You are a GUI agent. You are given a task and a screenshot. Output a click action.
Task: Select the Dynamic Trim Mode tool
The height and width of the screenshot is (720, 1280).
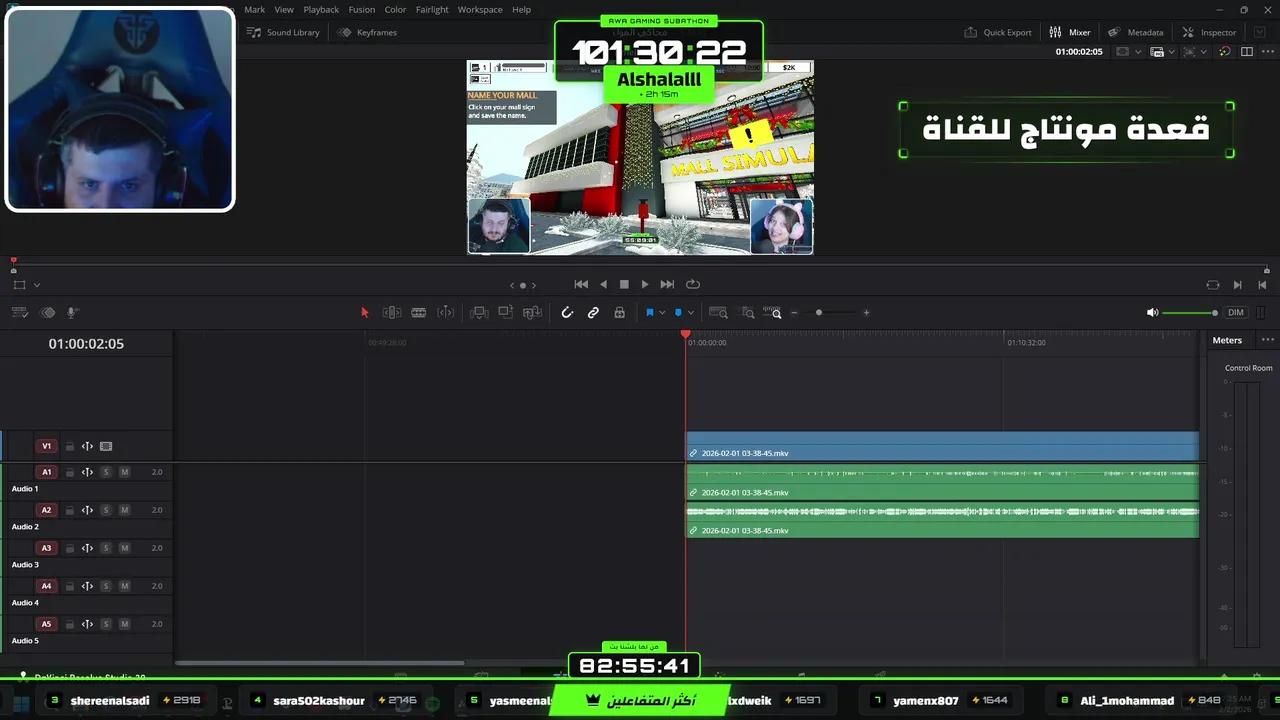coord(419,313)
